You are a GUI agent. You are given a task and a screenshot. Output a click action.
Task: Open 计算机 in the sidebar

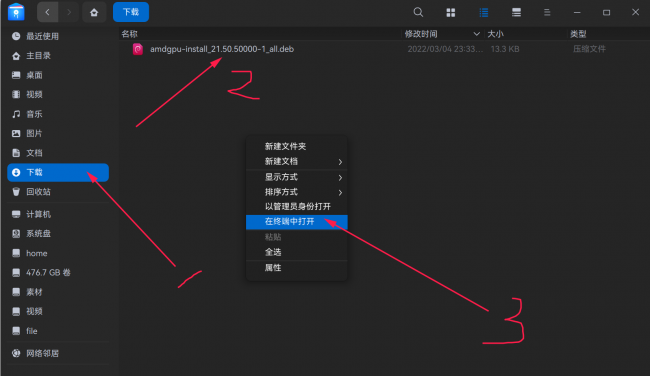click(58, 214)
